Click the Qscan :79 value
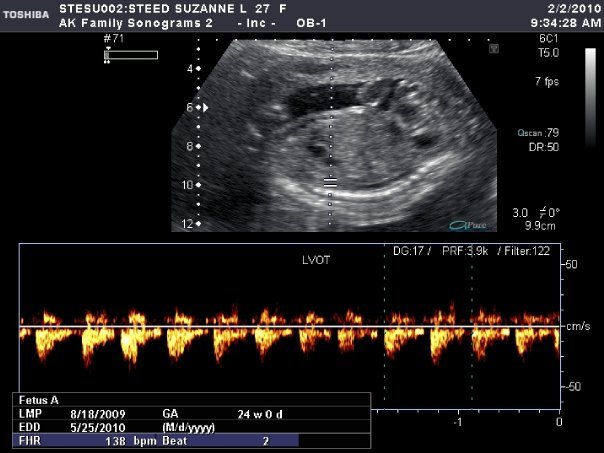The image size is (604, 453). (x=538, y=133)
